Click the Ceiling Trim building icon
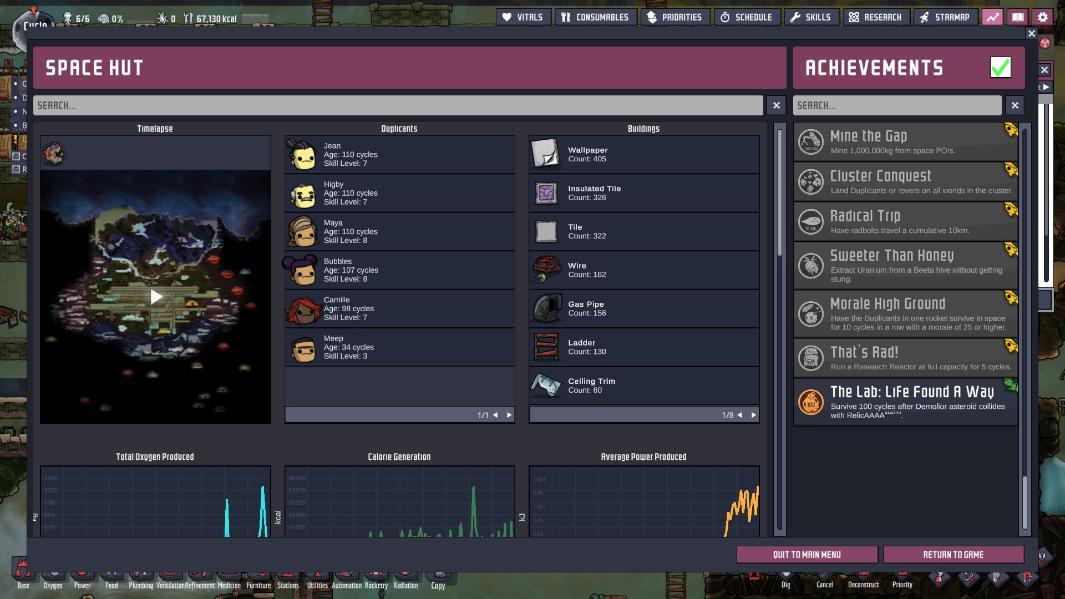 tap(546, 385)
